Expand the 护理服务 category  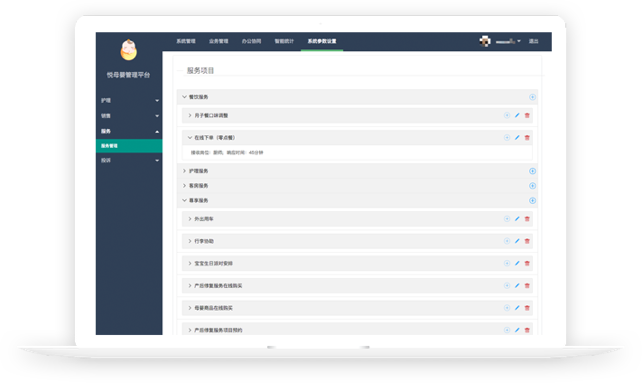tap(184, 171)
